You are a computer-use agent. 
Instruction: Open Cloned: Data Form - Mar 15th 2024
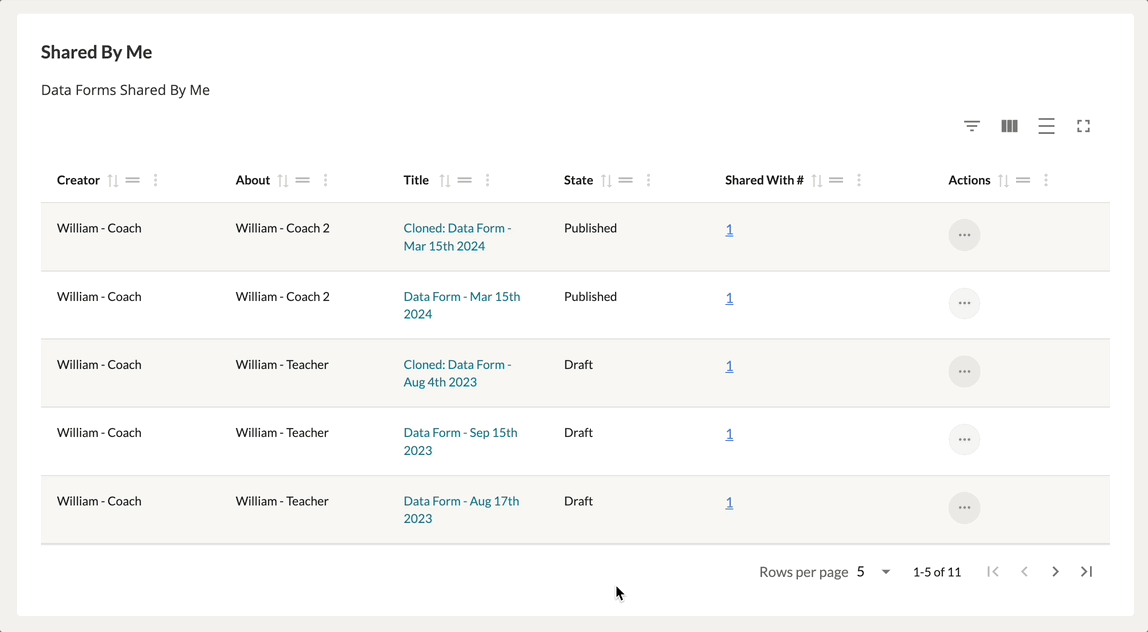457,237
